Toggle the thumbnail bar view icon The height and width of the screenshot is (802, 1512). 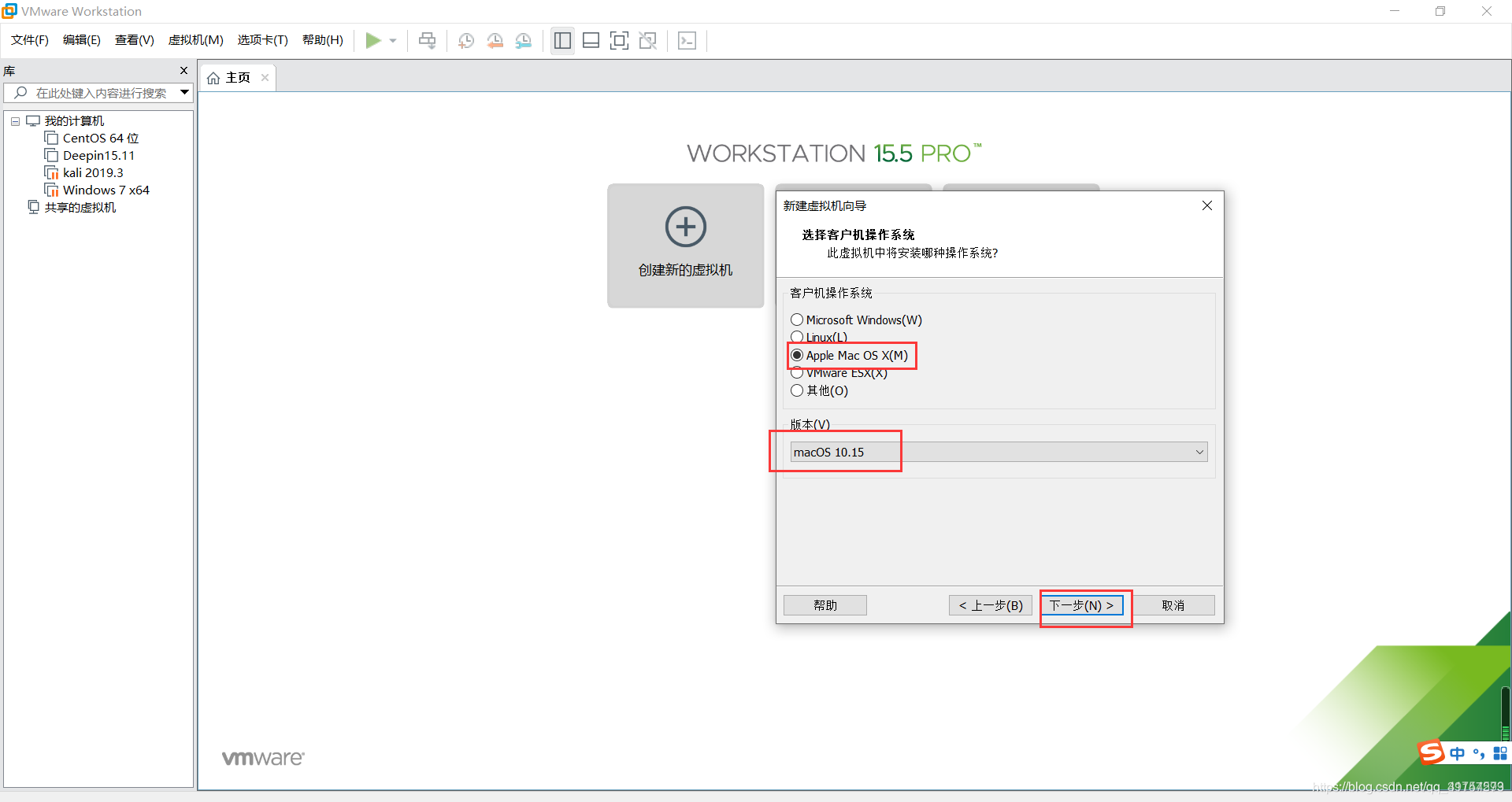pyautogui.click(x=591, y=41)
